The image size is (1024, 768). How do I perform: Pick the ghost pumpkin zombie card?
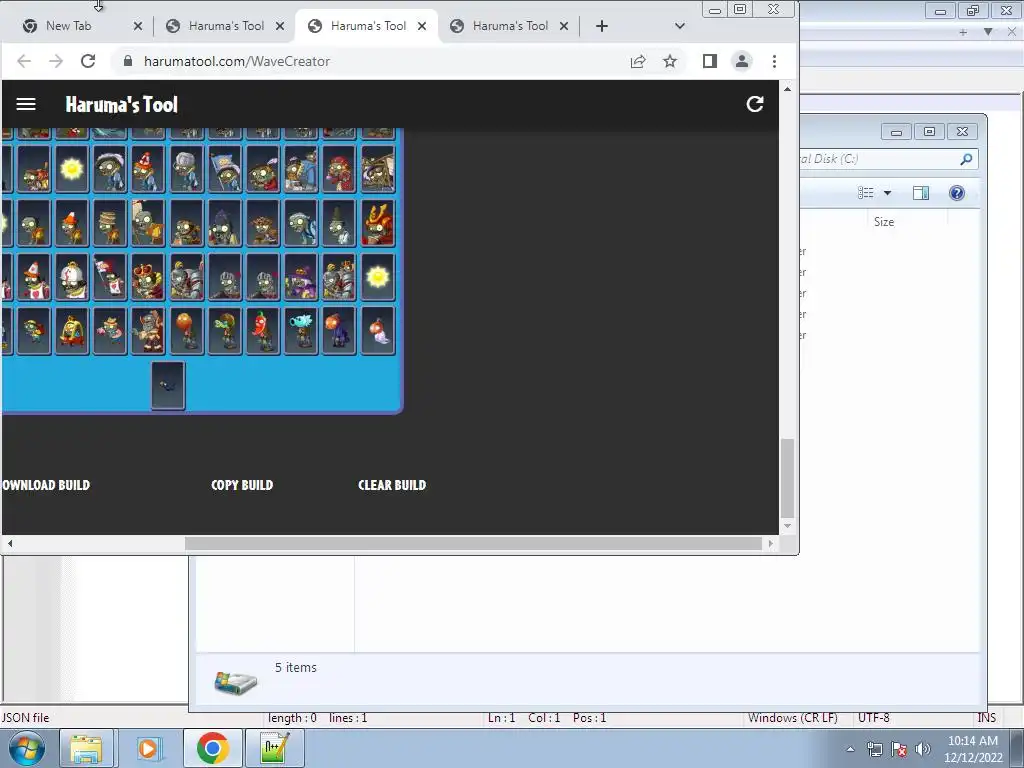click(x=378, y=331)
